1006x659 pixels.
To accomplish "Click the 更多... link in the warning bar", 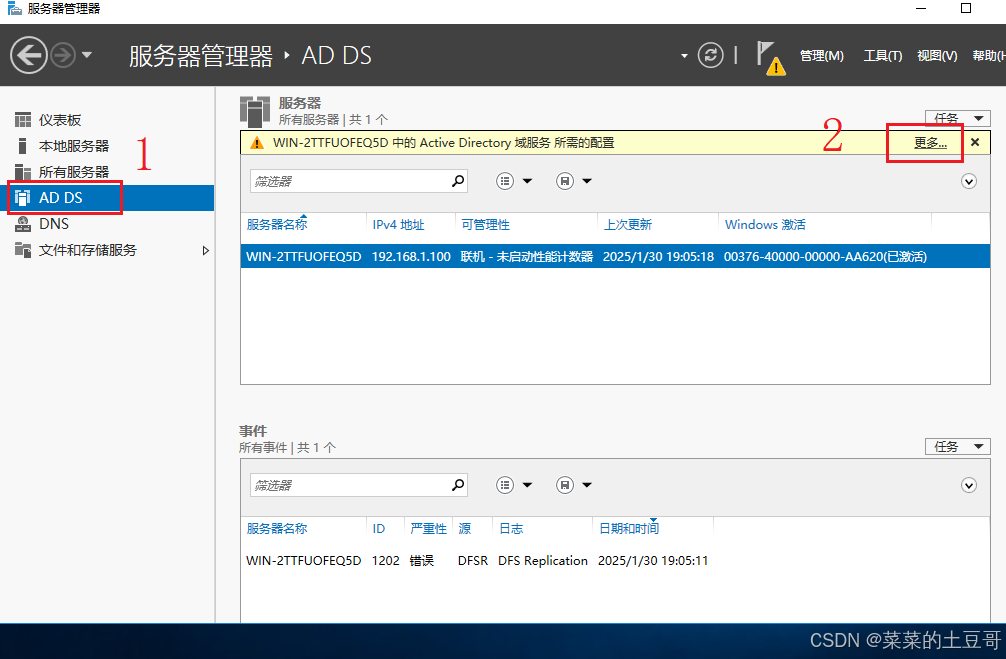I will [930, 142].
